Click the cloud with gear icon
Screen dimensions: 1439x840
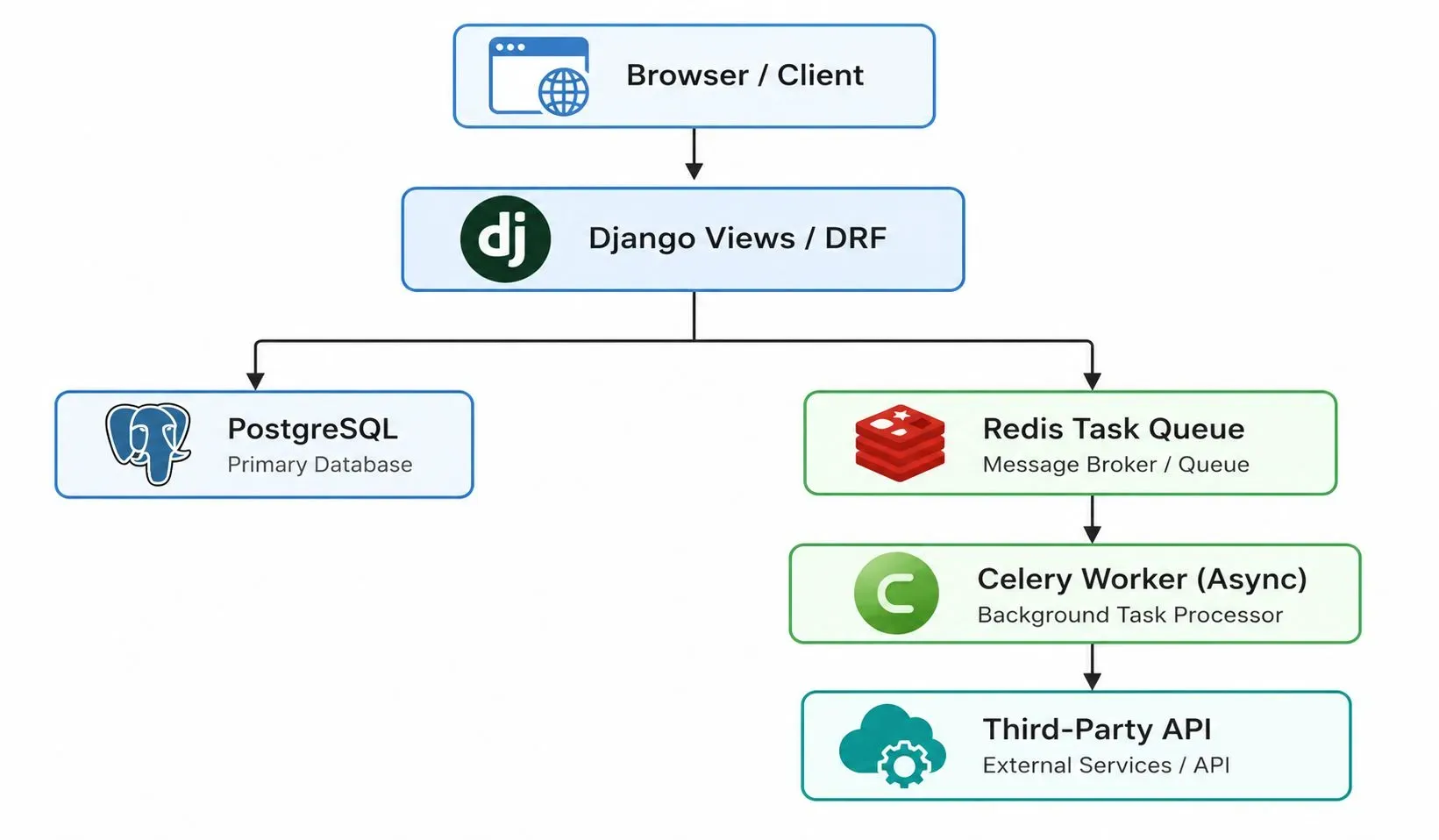893,745
